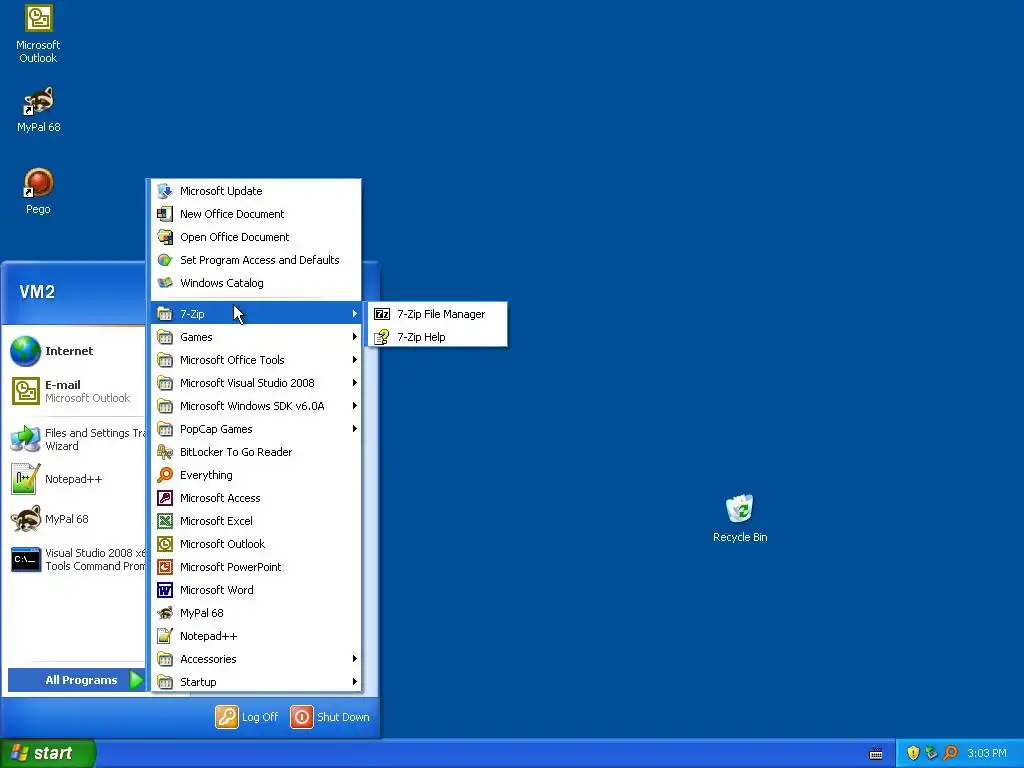Expand the Accessories submenu arrow
This screenshot has width=1024, height=768.
355,659
